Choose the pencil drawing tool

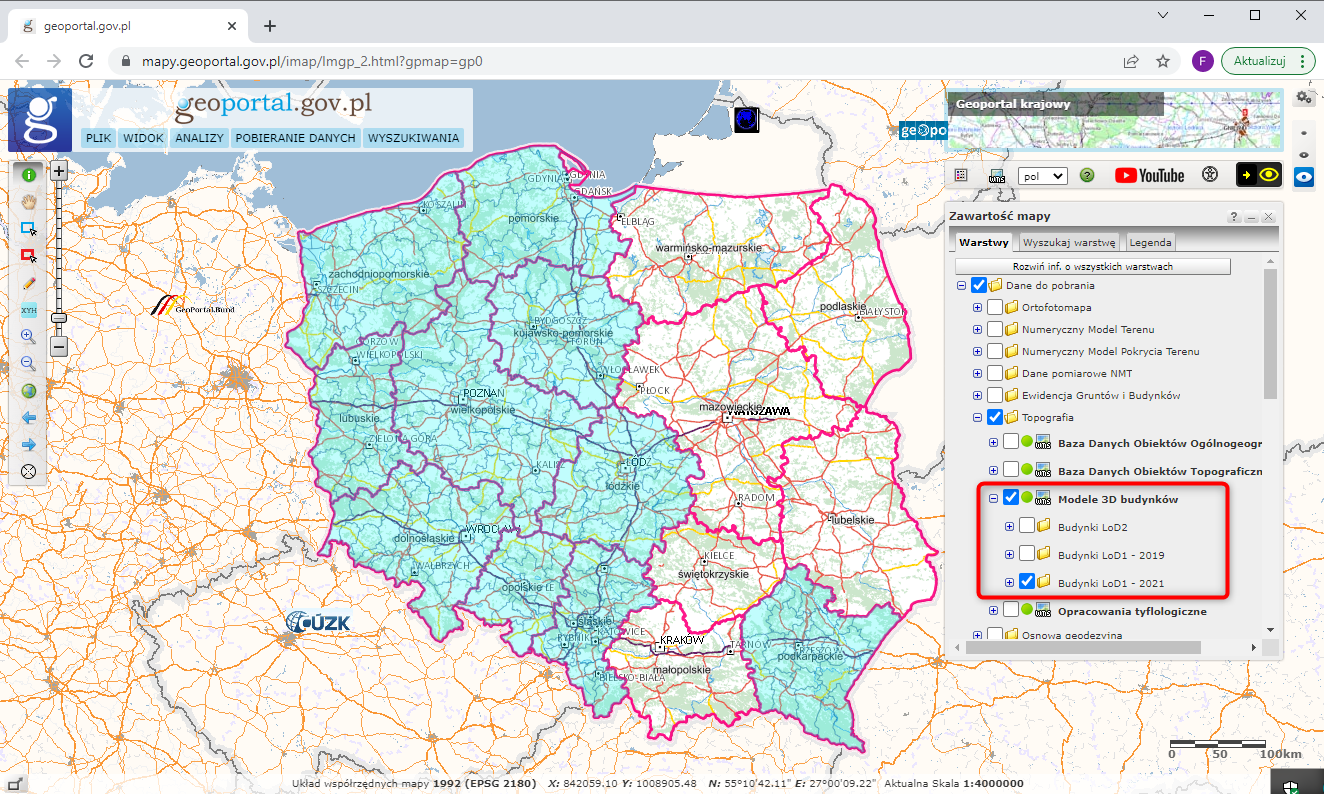pyautogui.click(x=28, y=283)
